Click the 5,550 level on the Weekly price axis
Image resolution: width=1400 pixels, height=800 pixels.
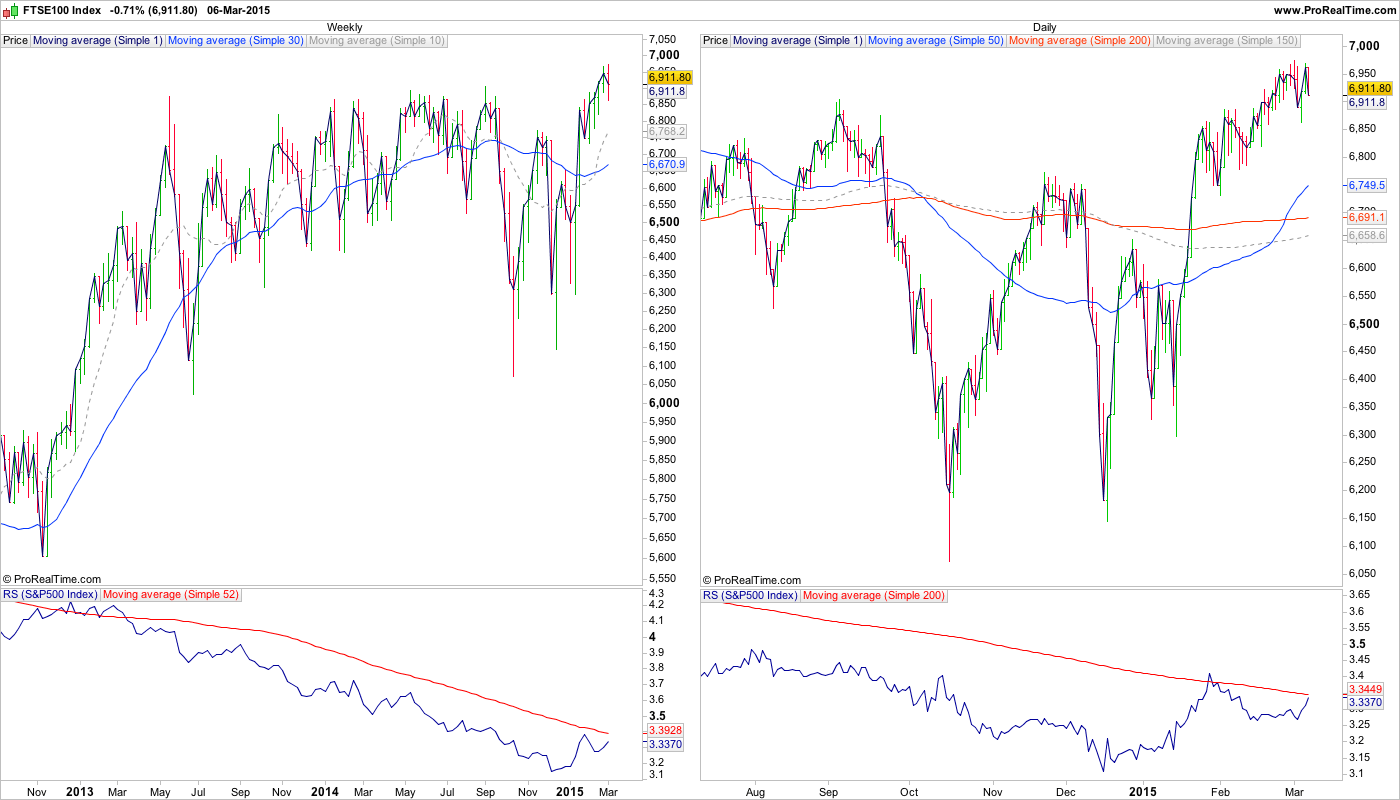click(x=664, y=579)
